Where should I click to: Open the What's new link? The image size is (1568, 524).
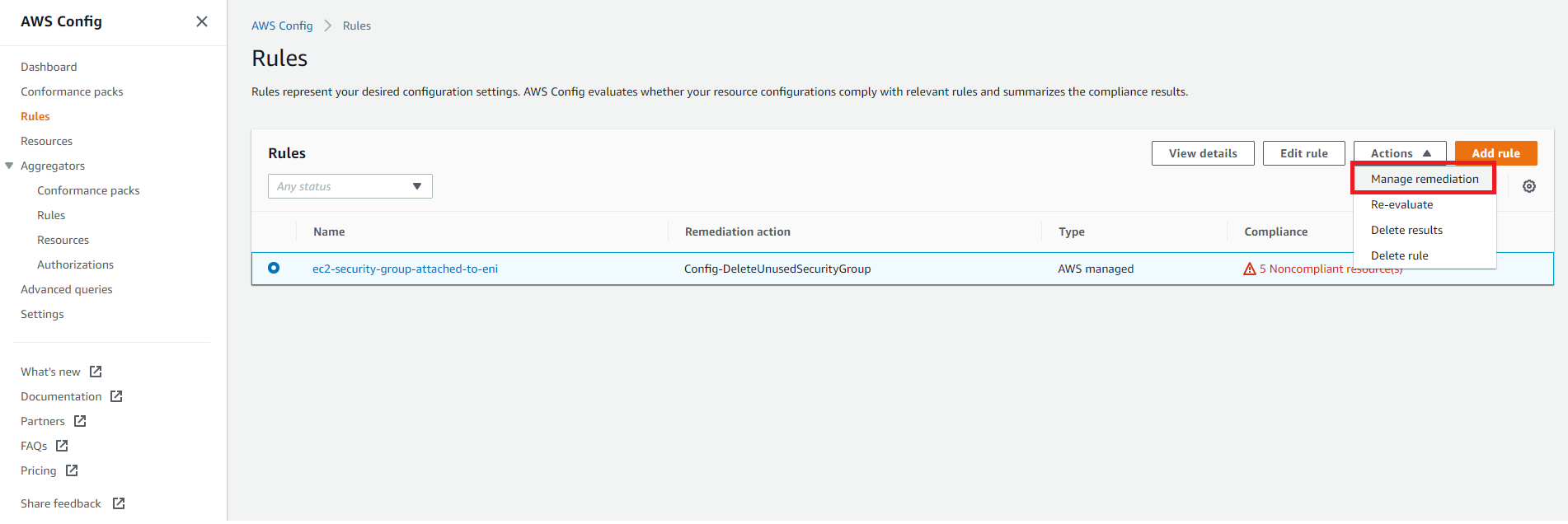point(50,372)
